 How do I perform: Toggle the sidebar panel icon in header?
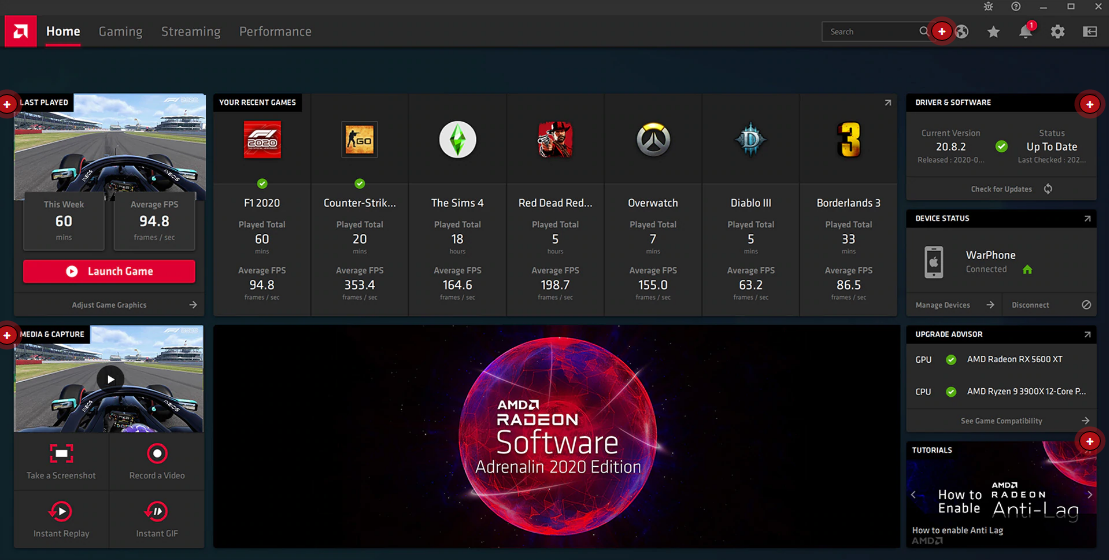1090,32
